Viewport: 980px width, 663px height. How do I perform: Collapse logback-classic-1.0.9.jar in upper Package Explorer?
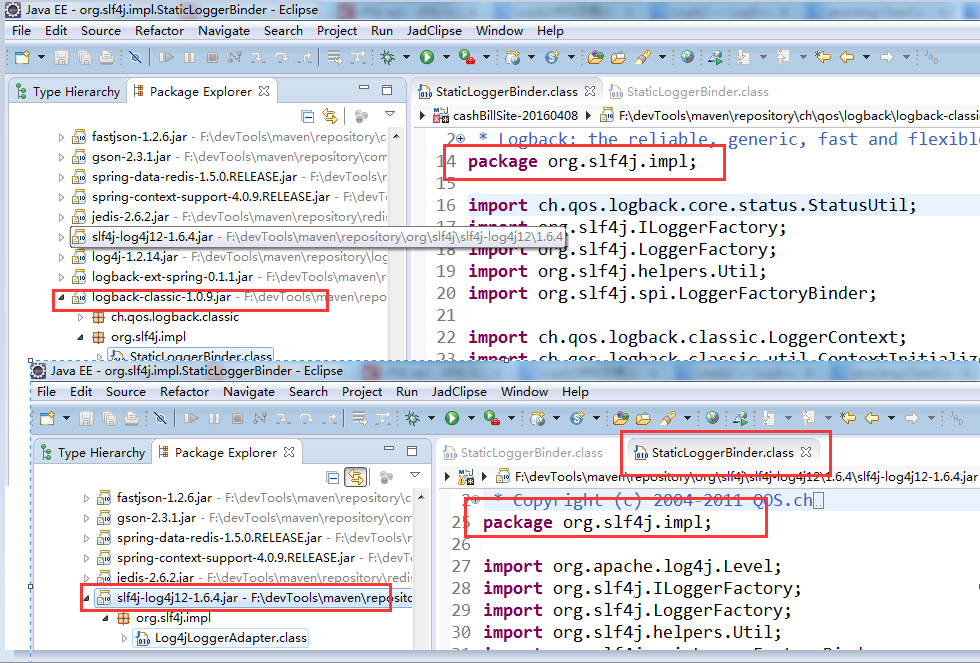(x=61, y=297)
